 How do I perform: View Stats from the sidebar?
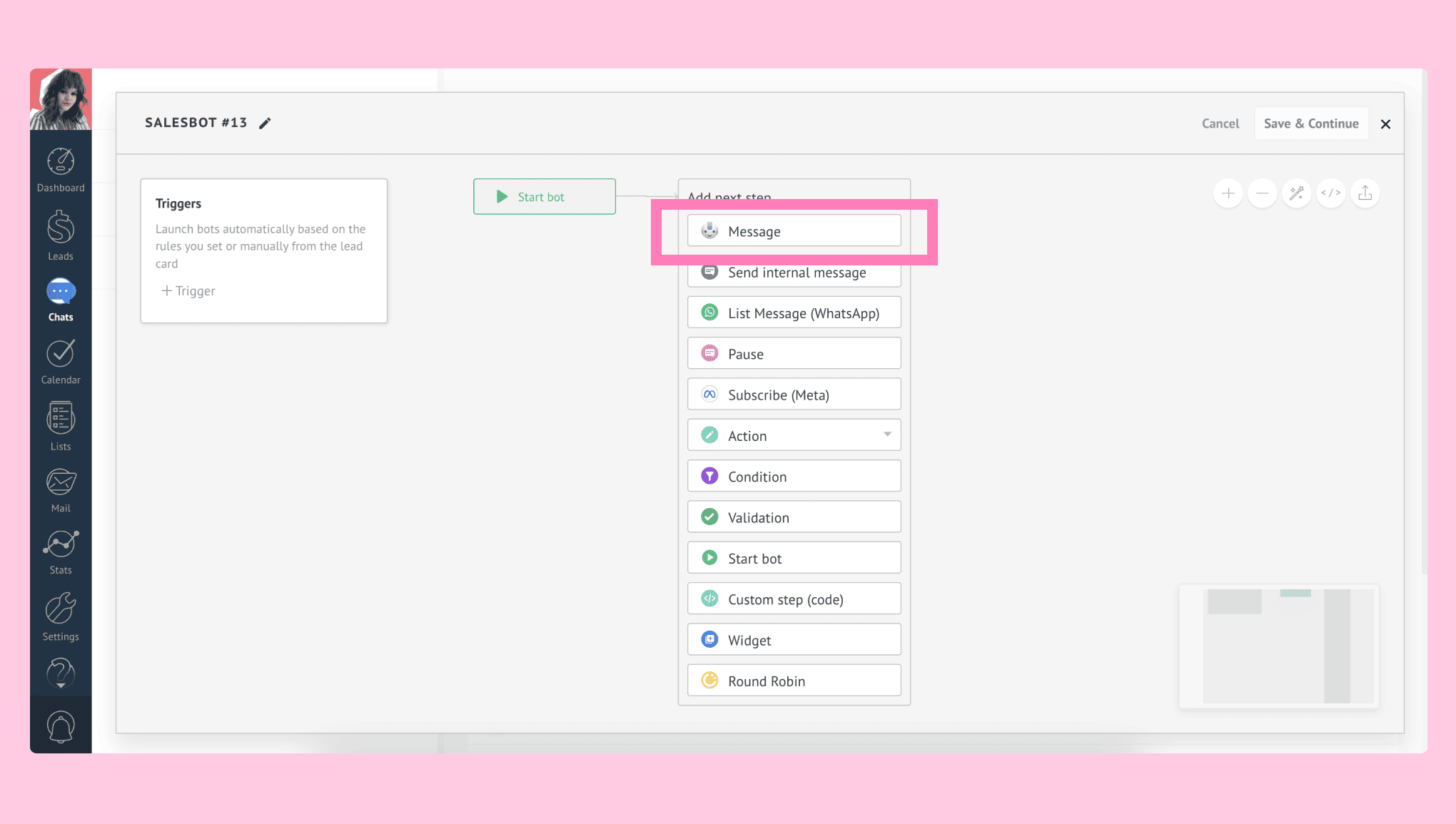pyautogui.click(x=61, y=552)
